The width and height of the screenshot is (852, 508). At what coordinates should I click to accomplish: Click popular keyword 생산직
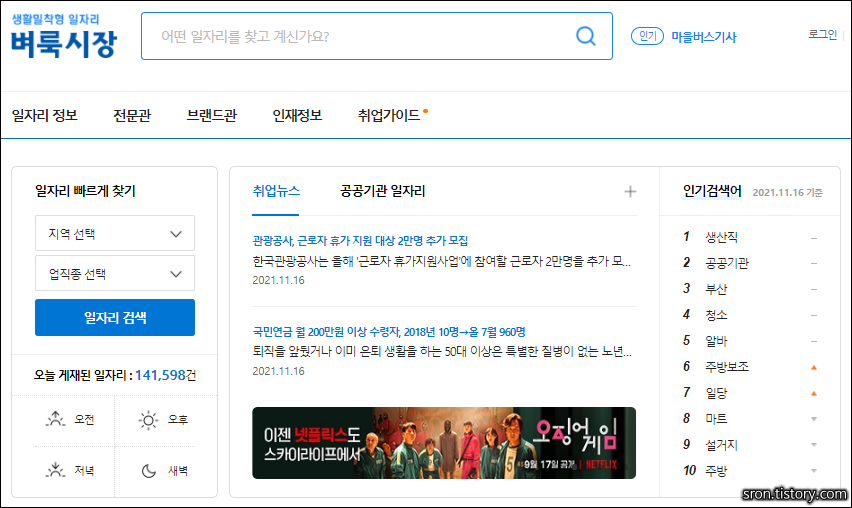(721, 237)
